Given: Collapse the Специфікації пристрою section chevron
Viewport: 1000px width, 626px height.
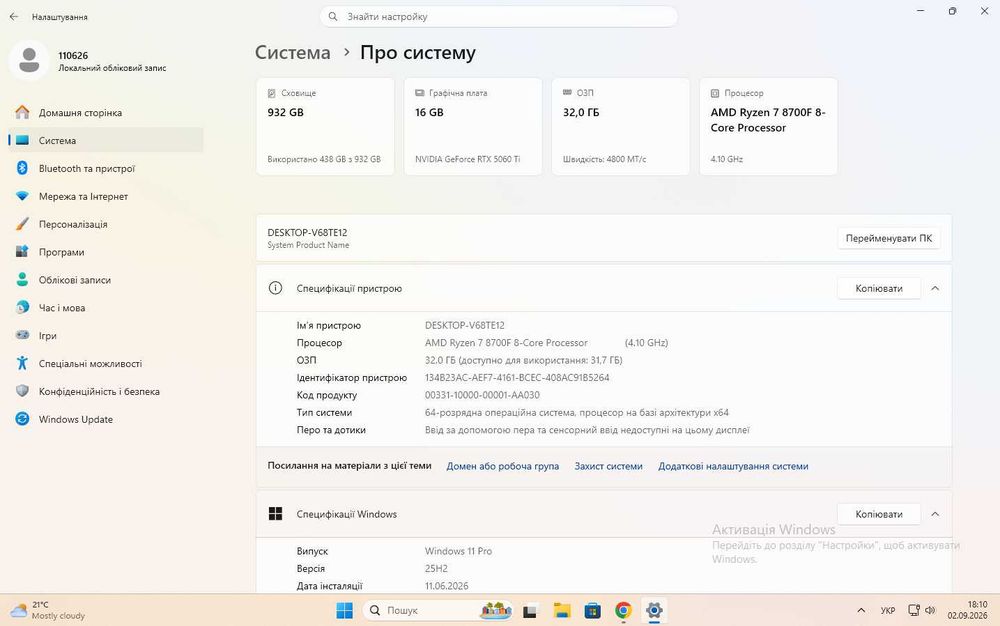Looking at the screenshot, I should coord(935,288).
